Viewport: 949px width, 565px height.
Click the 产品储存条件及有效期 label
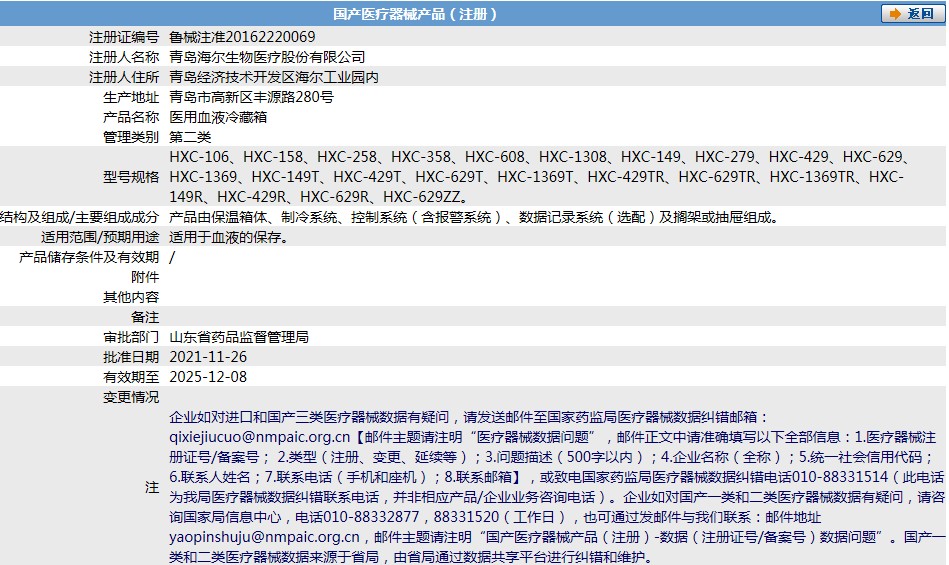point(89,256)
